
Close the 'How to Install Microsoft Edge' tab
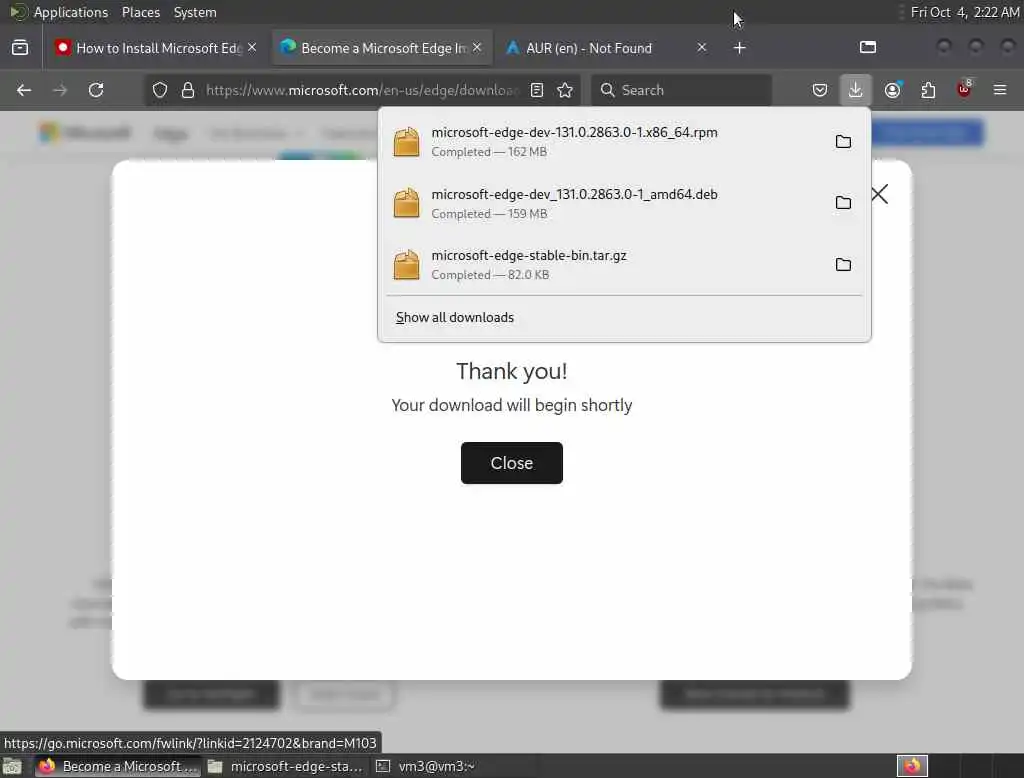click(x=252, y=48)
